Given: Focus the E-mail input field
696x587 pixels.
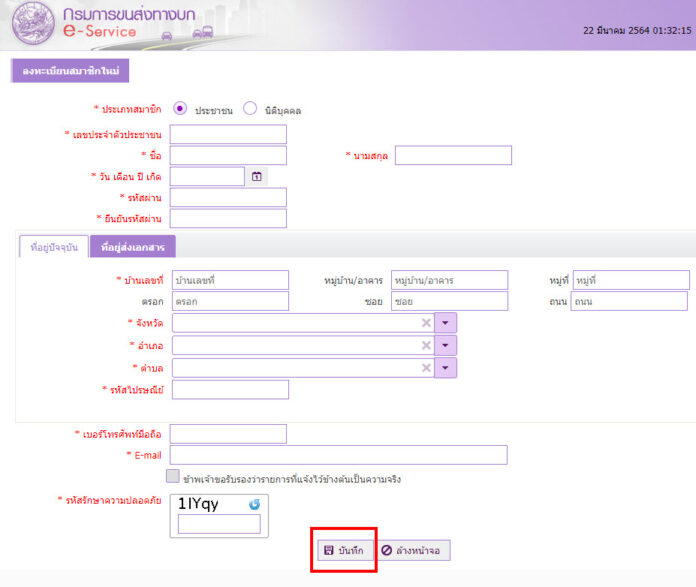Looking at the screenshot, I should tap(338, 455).
